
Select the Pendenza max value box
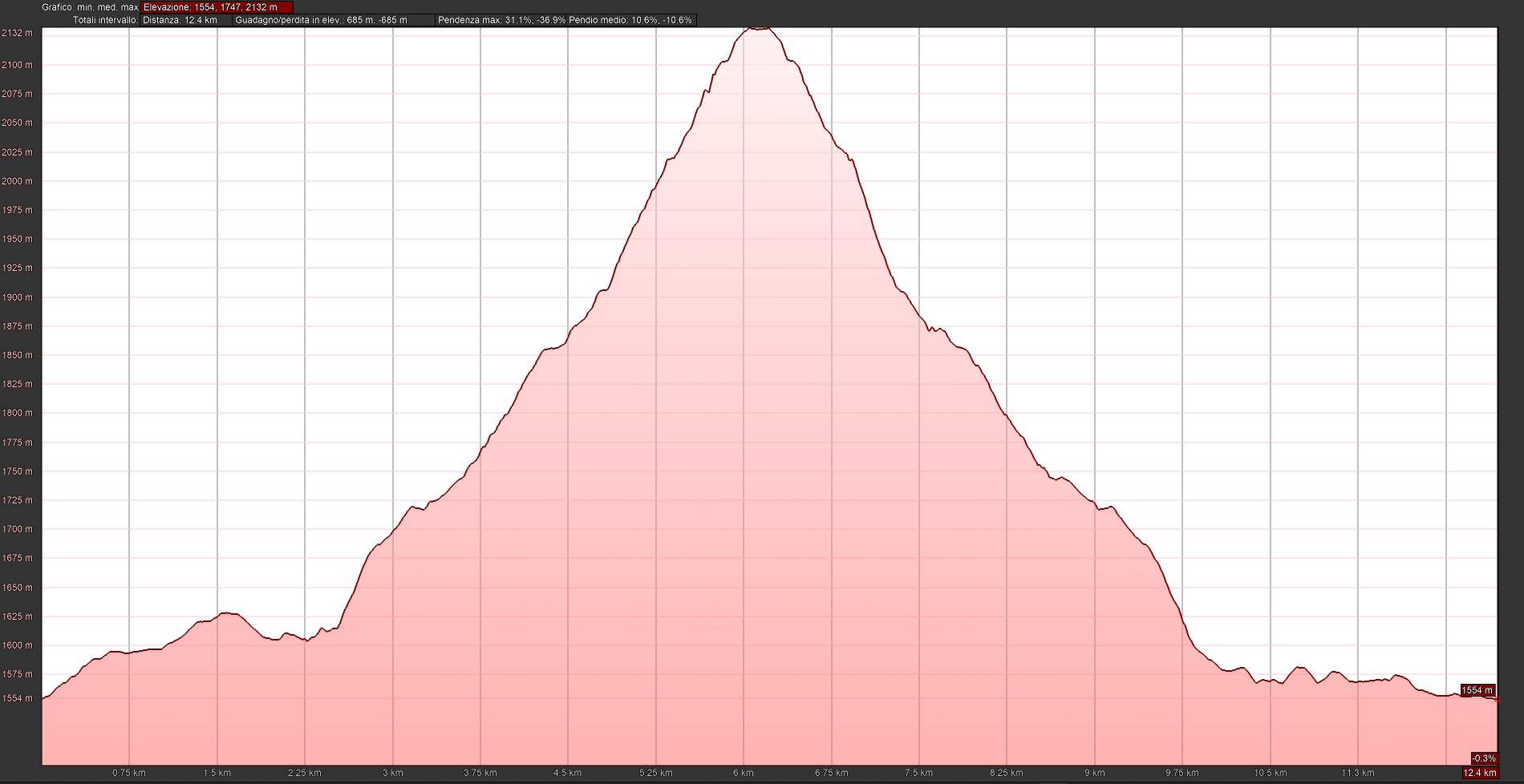pyautogui.click(x=501, y=20)
